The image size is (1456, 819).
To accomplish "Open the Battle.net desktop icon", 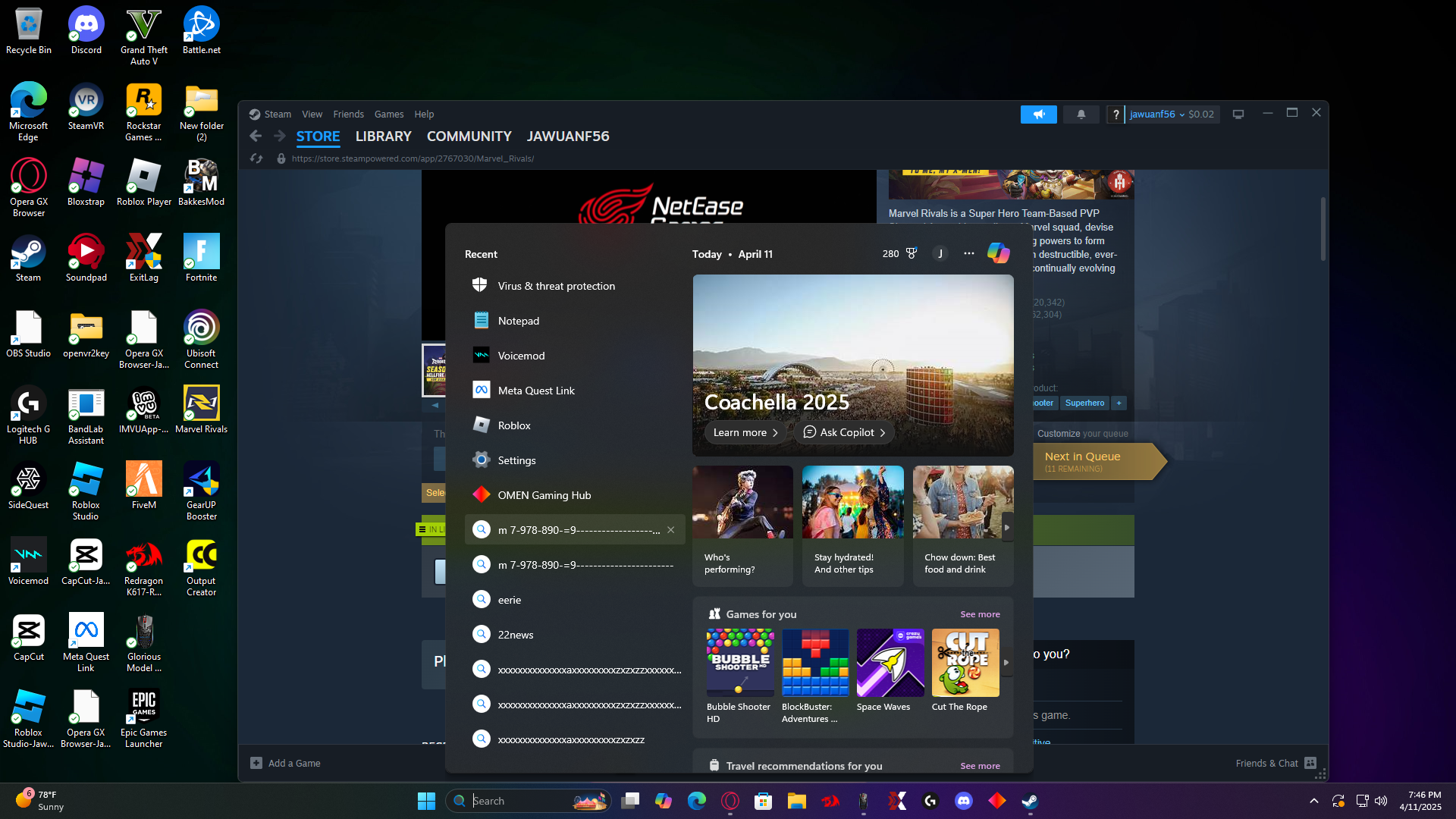I will 202,30.
